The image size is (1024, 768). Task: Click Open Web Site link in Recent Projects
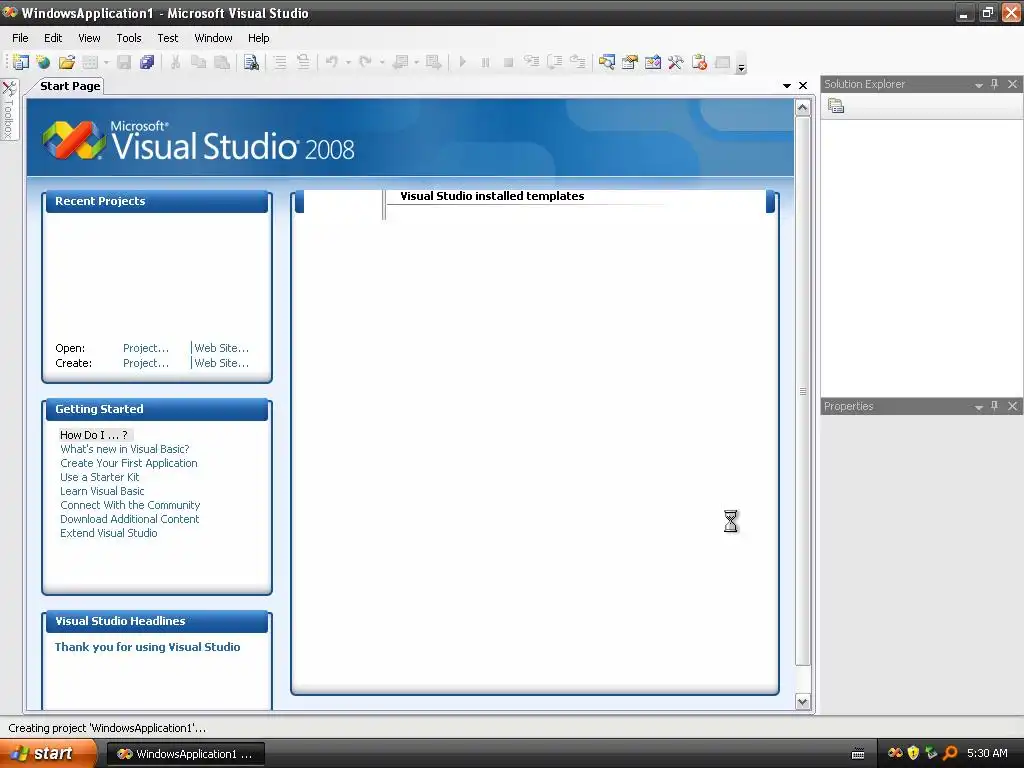point(221,348)
